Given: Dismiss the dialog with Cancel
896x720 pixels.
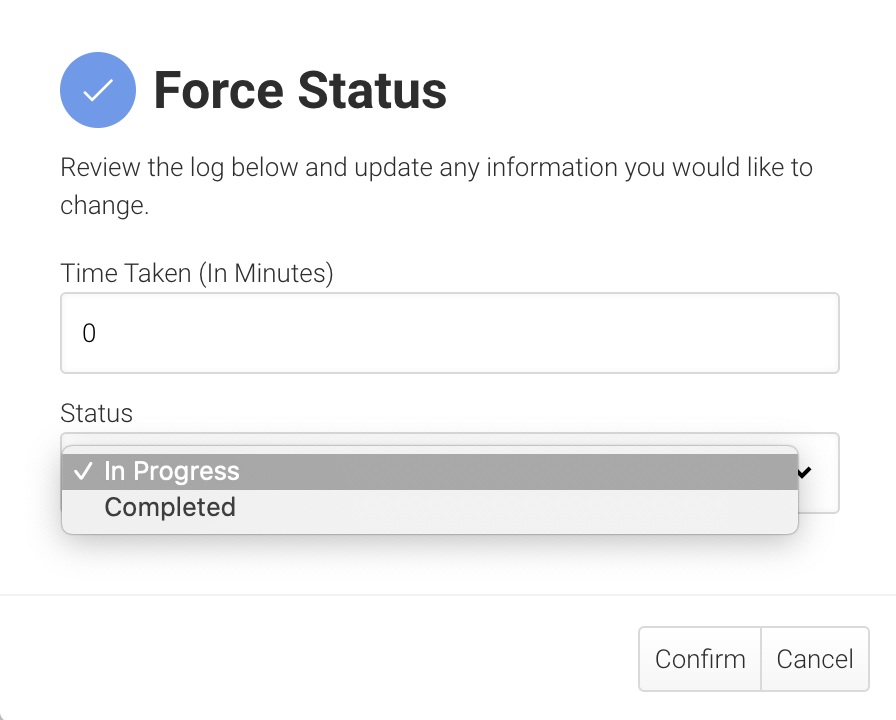Looking at the screenshot, I should [815, 659].
